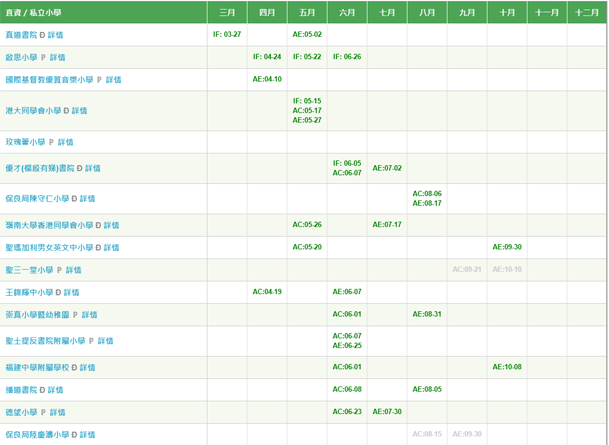Click the D marker after 優才(楊殷有娣)書院
Image resolution: width=609 pixels, height=445 pixels.
tap(79, 168)
